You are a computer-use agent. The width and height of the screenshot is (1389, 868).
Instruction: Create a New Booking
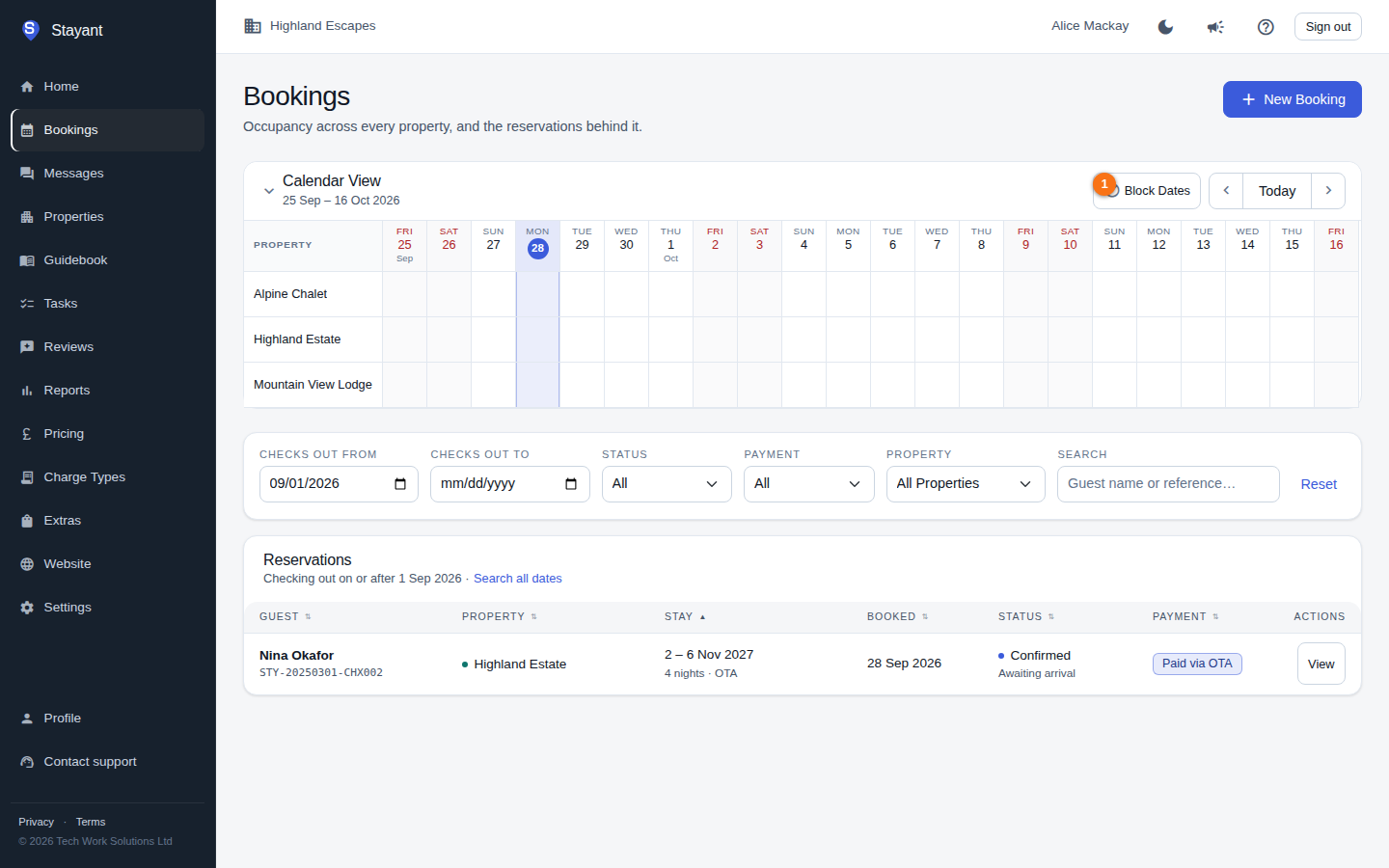[x=1293, y=99]
